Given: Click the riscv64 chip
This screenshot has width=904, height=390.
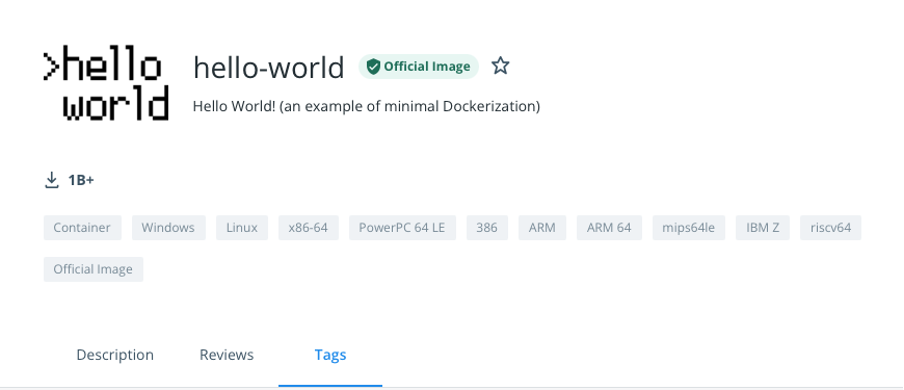Looking at the screenshot, I should [831, 227].
